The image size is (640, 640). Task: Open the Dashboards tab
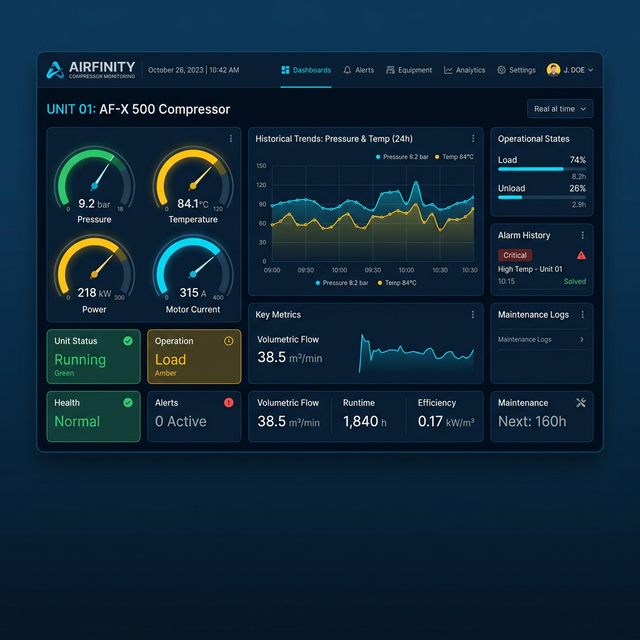pos(306,70)
